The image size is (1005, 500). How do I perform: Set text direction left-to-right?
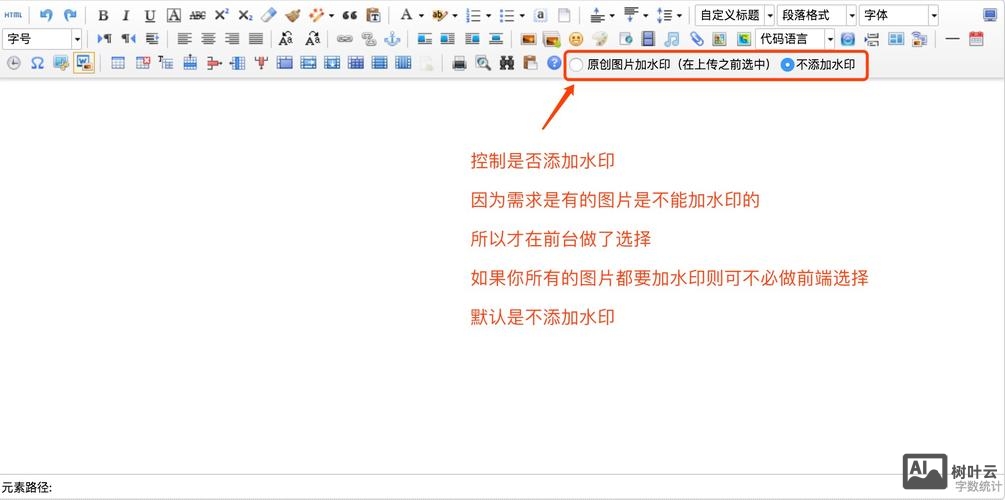point(104,39)
